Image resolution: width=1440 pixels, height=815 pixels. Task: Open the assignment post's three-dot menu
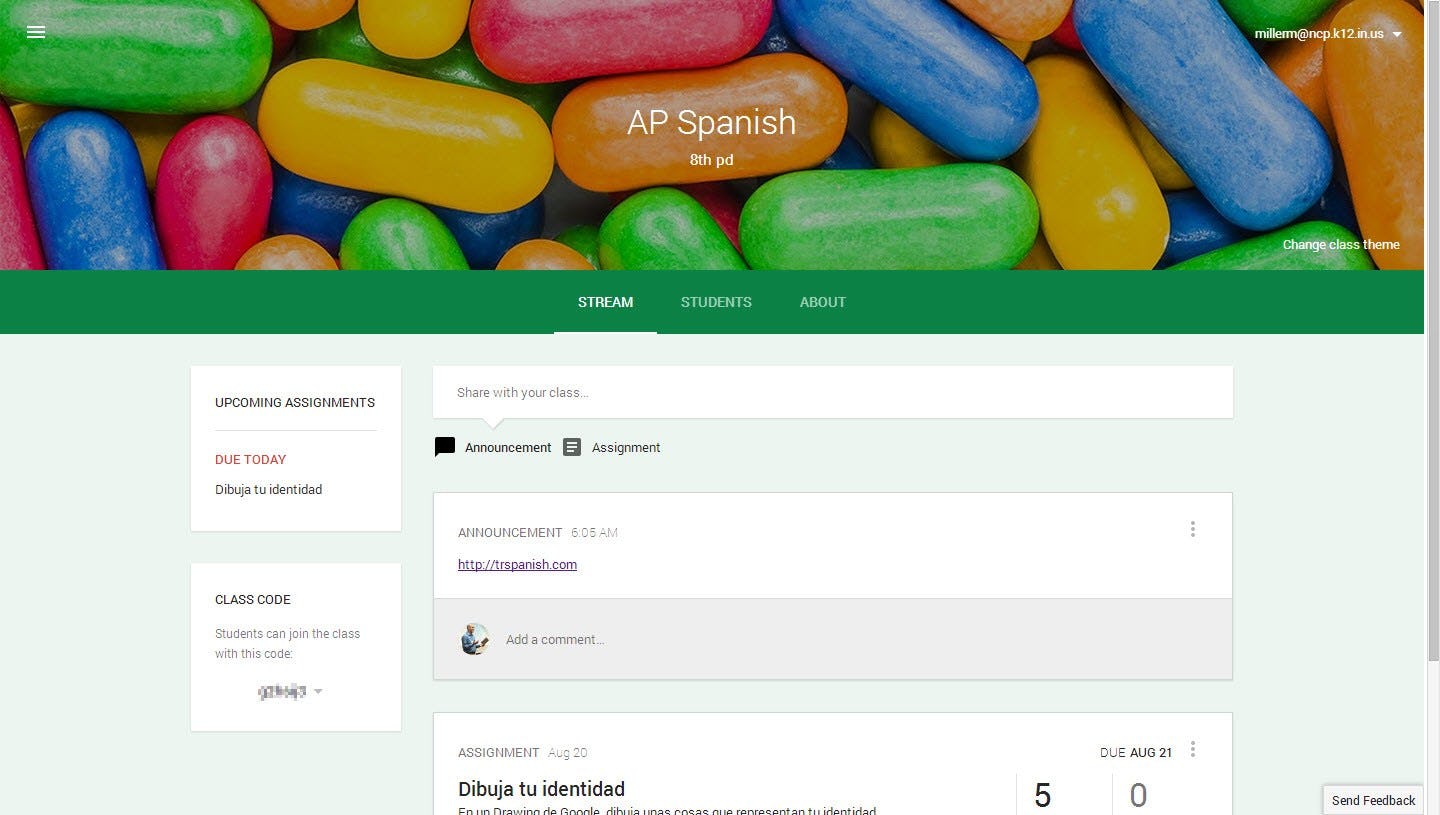(x=1192, y=749)
